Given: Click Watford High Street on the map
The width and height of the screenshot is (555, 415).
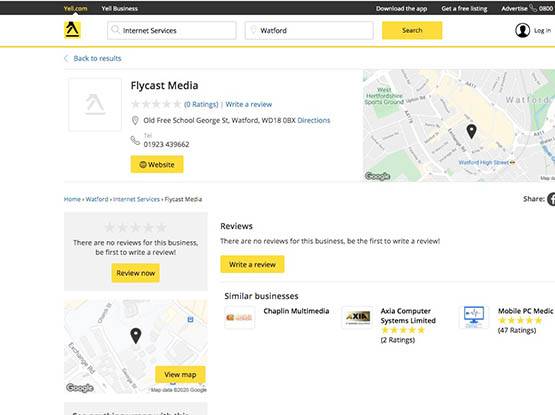Looking at the screenshot, I should click(x=484, y=163).
